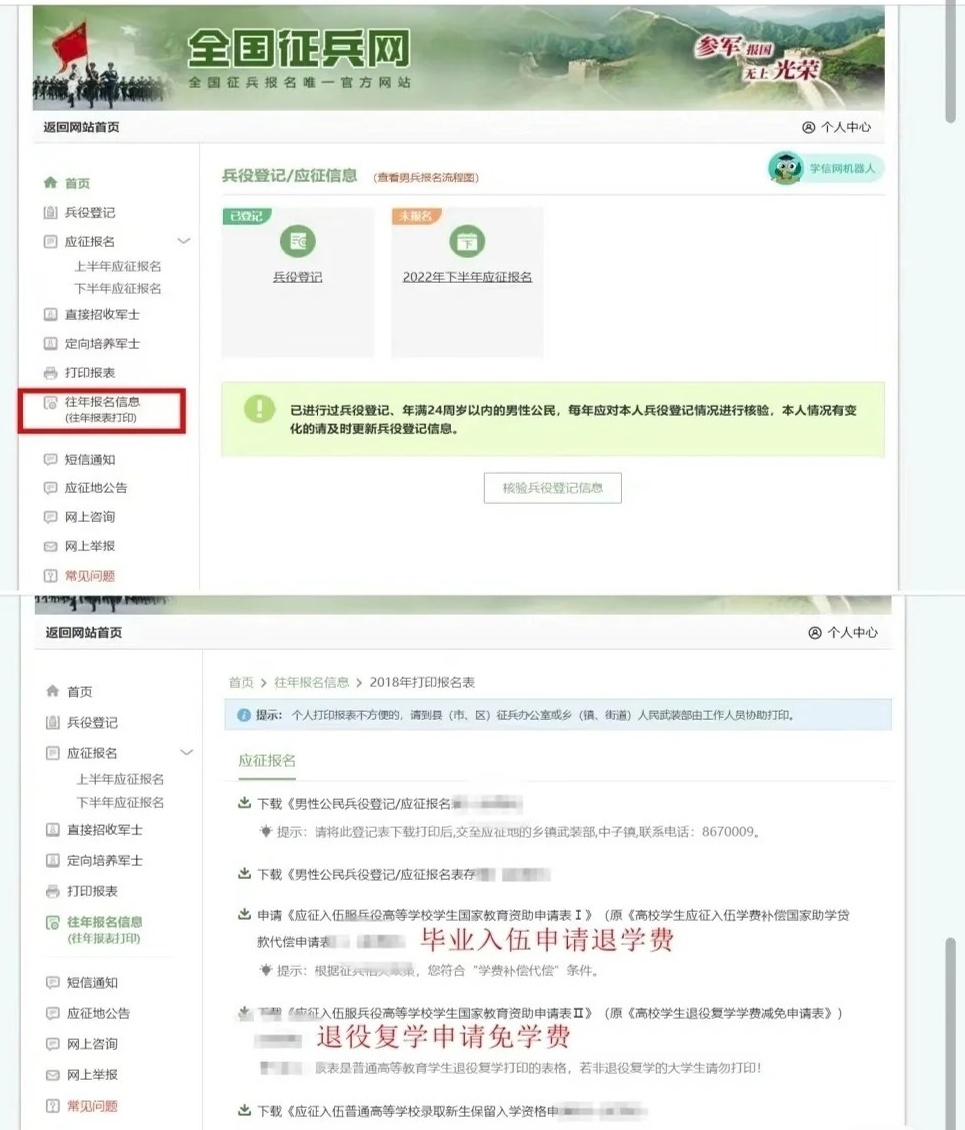Click the user icon beside upper 个人中心
This screenshot has height=1130, width=965.
coord(809,127)
